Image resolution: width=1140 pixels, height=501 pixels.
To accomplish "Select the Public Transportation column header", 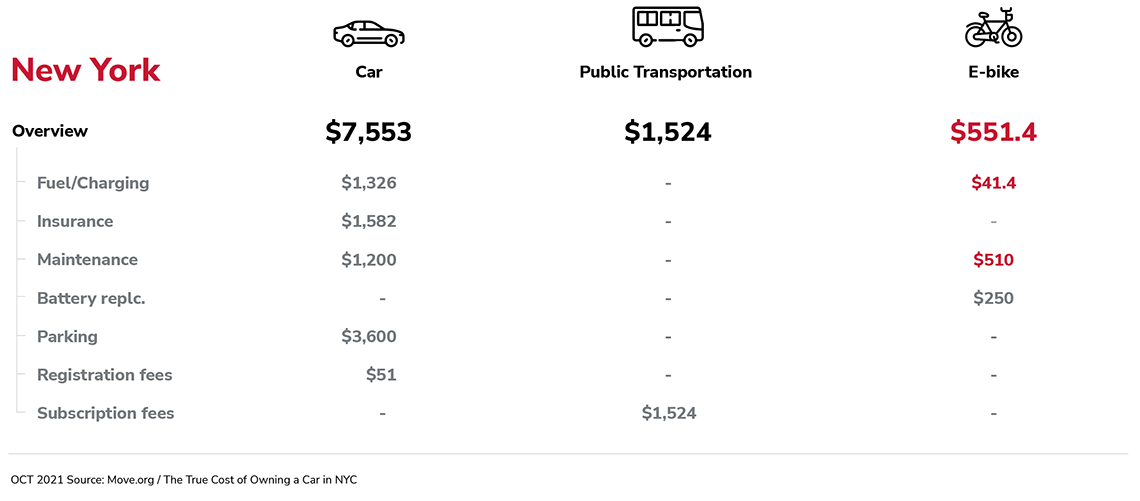I will pos(665,72).
